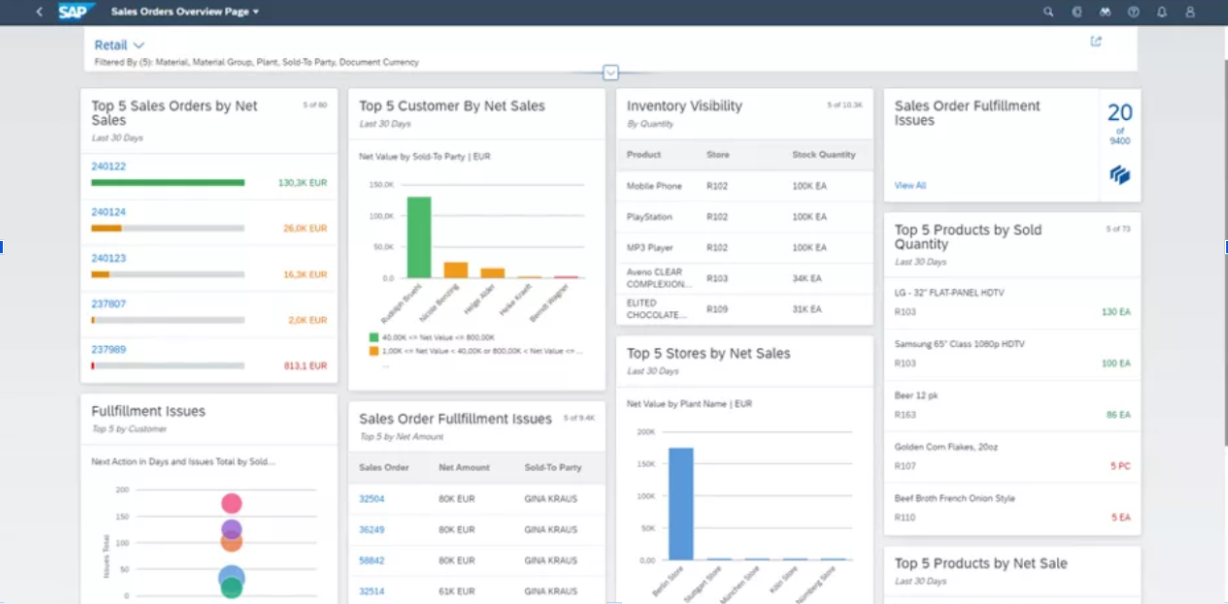Open the CoPilot icon in header
This screenshot has width=1228, height=604.
point(1077,12)
